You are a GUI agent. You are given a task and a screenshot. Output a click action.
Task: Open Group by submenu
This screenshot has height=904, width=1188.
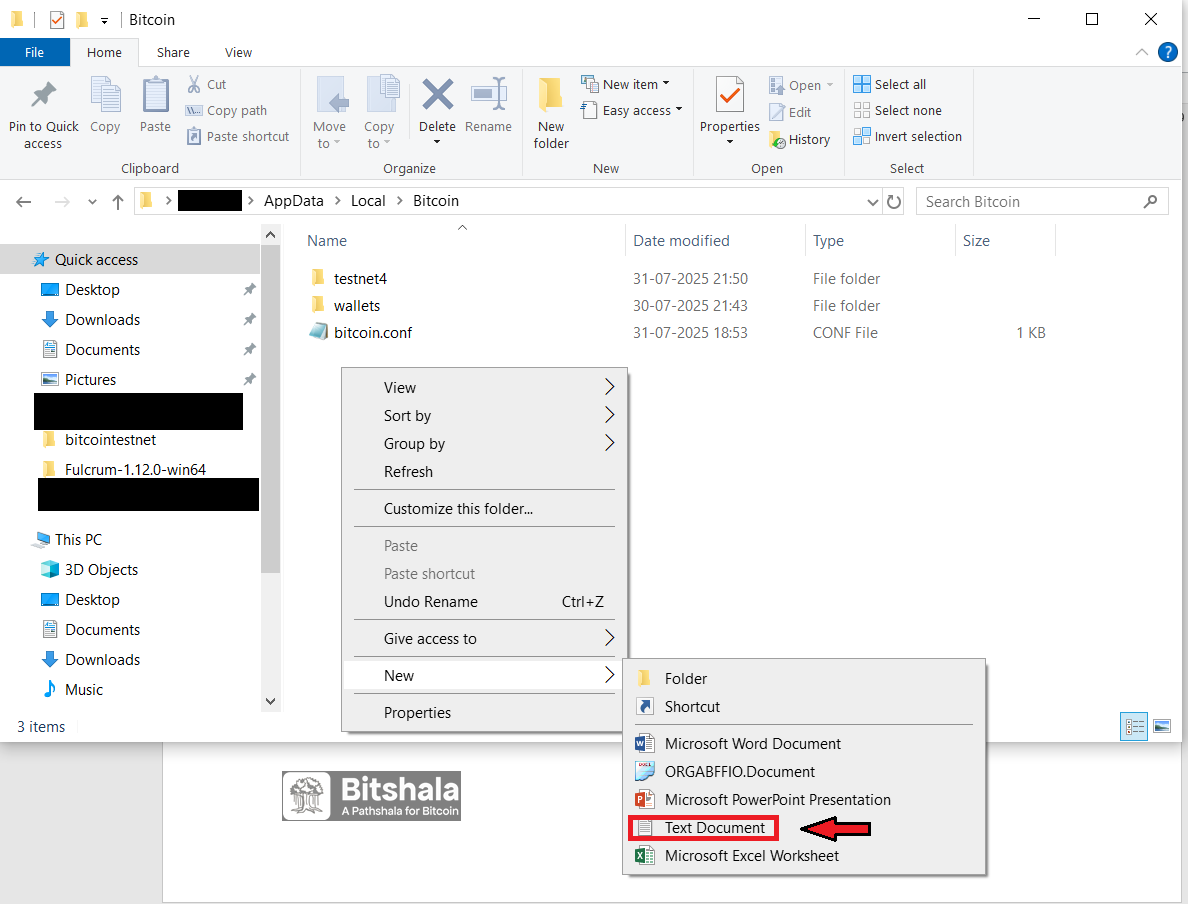(485, 444)
